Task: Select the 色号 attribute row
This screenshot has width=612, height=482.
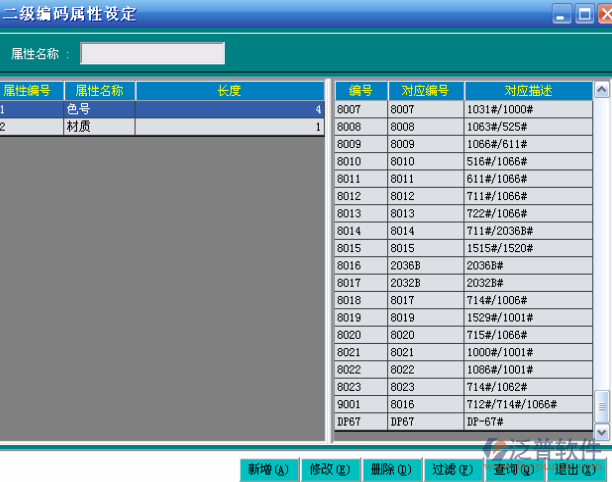Action: tap(100, 109)
